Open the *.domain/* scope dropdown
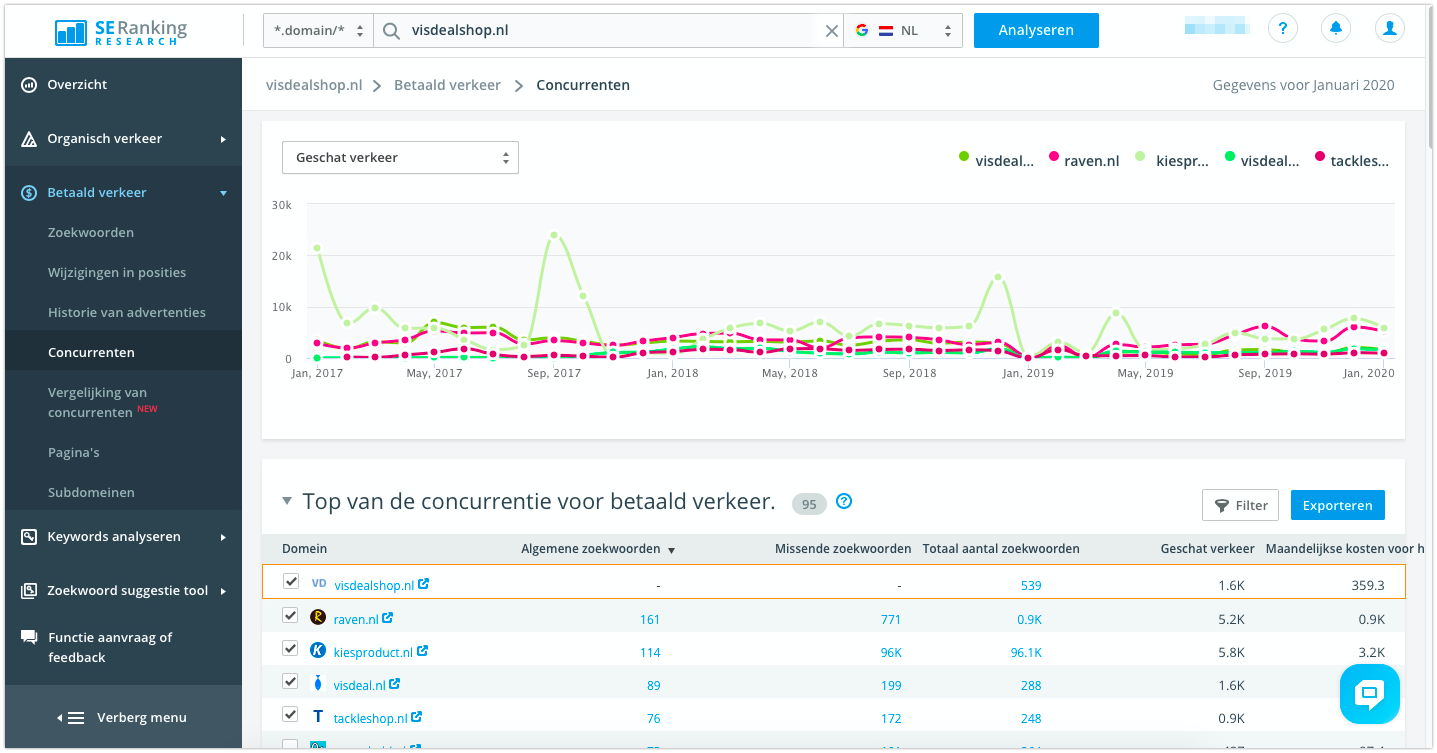Screen dimensions: 1437x753 318,31
